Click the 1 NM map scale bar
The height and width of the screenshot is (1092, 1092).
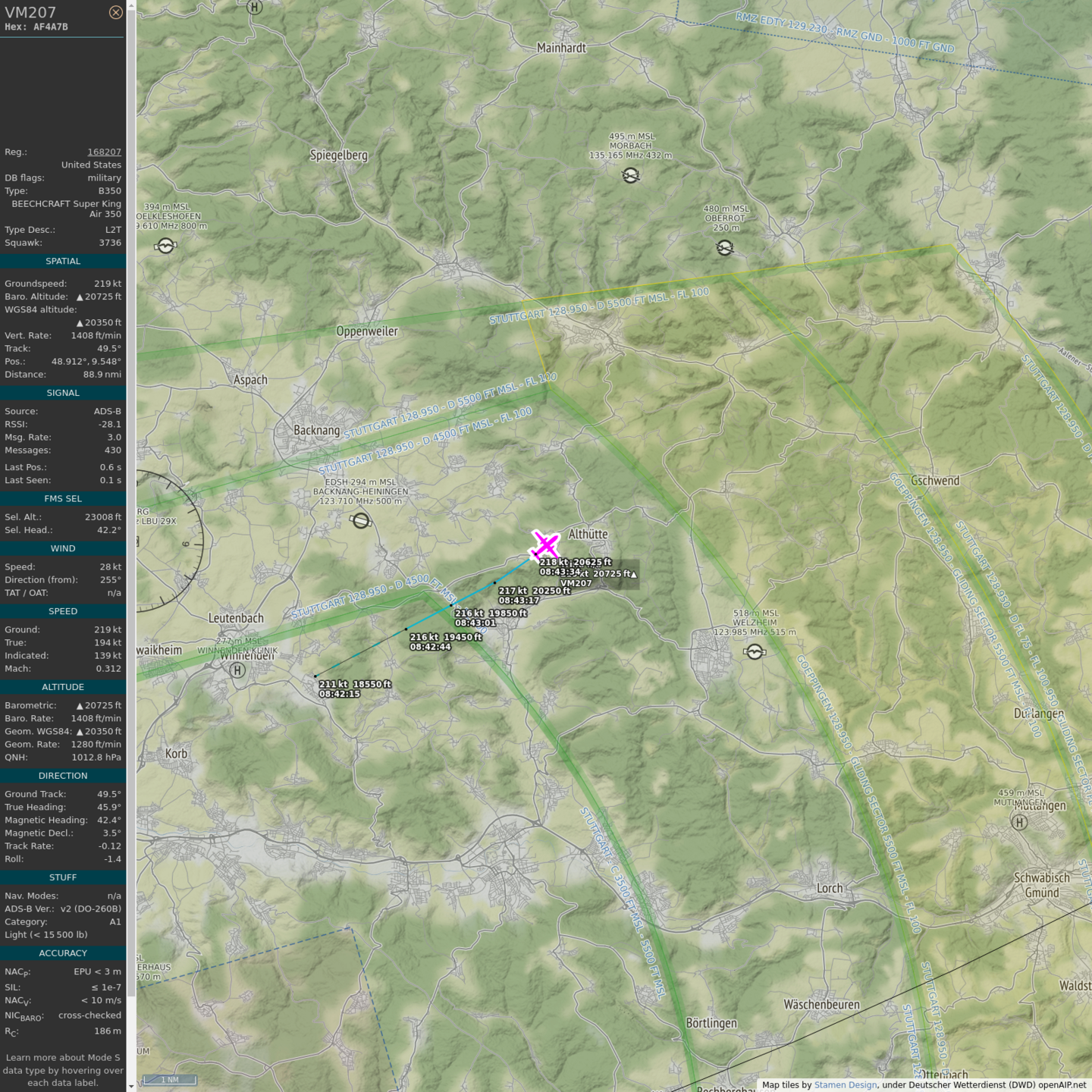pos(171,1080)
